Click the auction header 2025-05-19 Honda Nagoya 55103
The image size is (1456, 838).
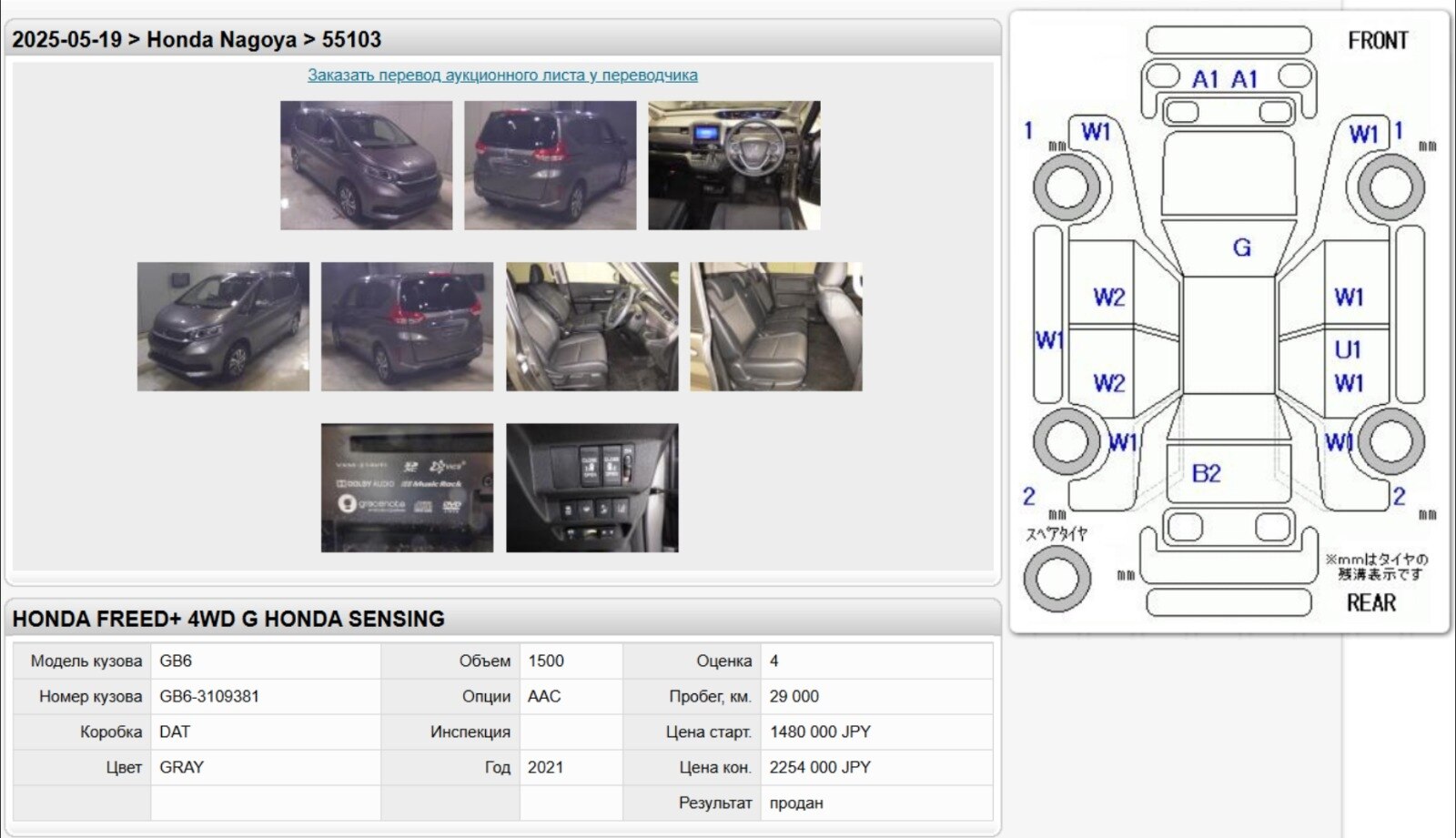(197, 40)
